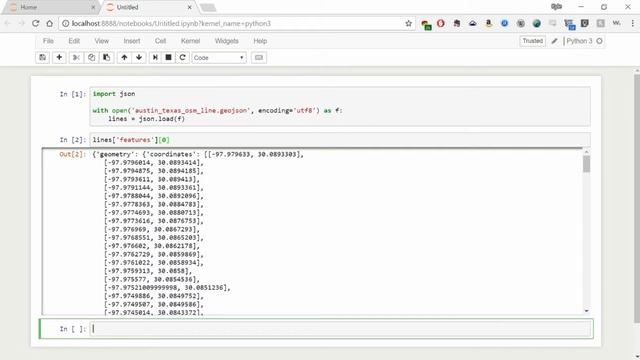The image size is (640, 360).
Task: Open the Kernel menu
Action: tap(191, 41)
